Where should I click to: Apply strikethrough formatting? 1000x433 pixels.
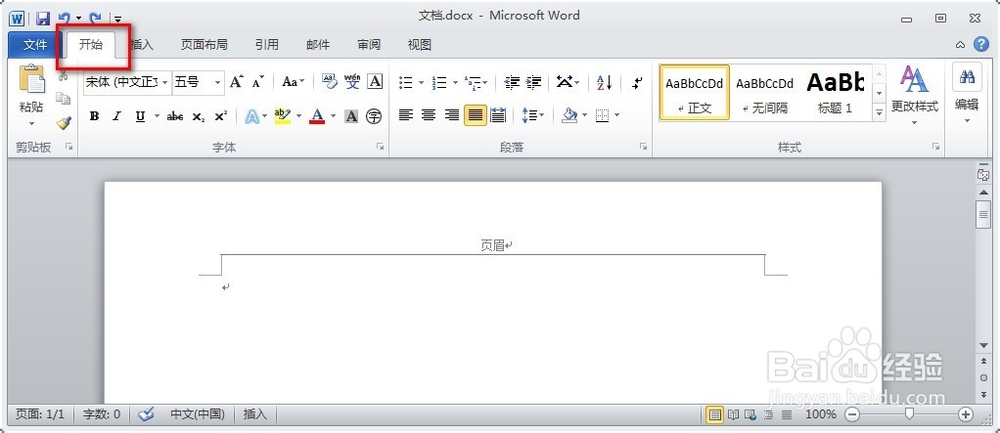(175, 116)
